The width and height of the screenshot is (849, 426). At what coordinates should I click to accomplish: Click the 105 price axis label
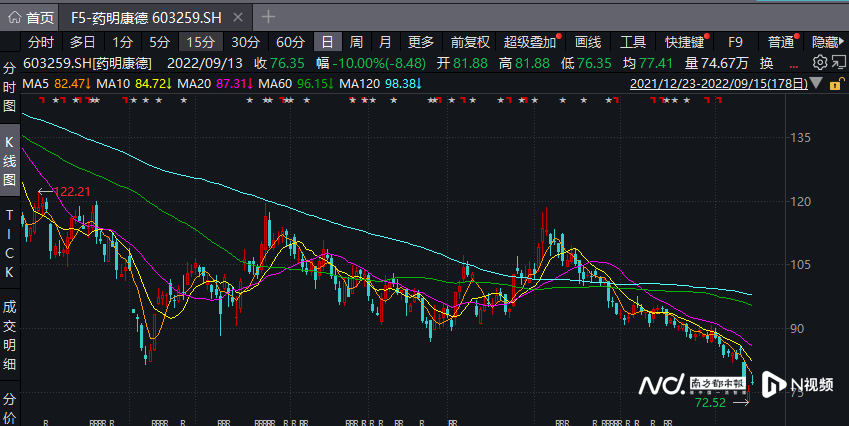[x=800, y=265]
